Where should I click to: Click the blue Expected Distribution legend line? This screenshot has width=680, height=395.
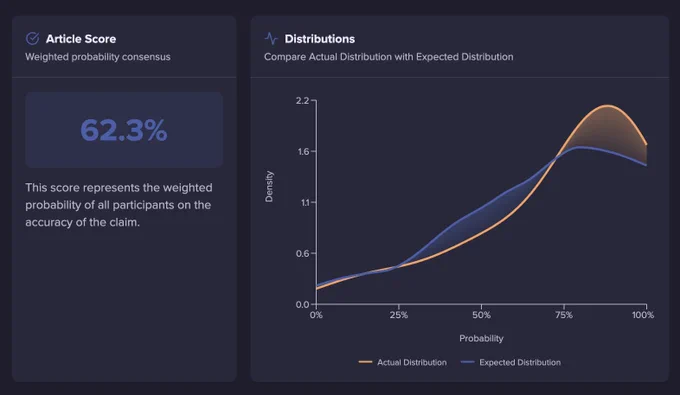click(468, 362)
